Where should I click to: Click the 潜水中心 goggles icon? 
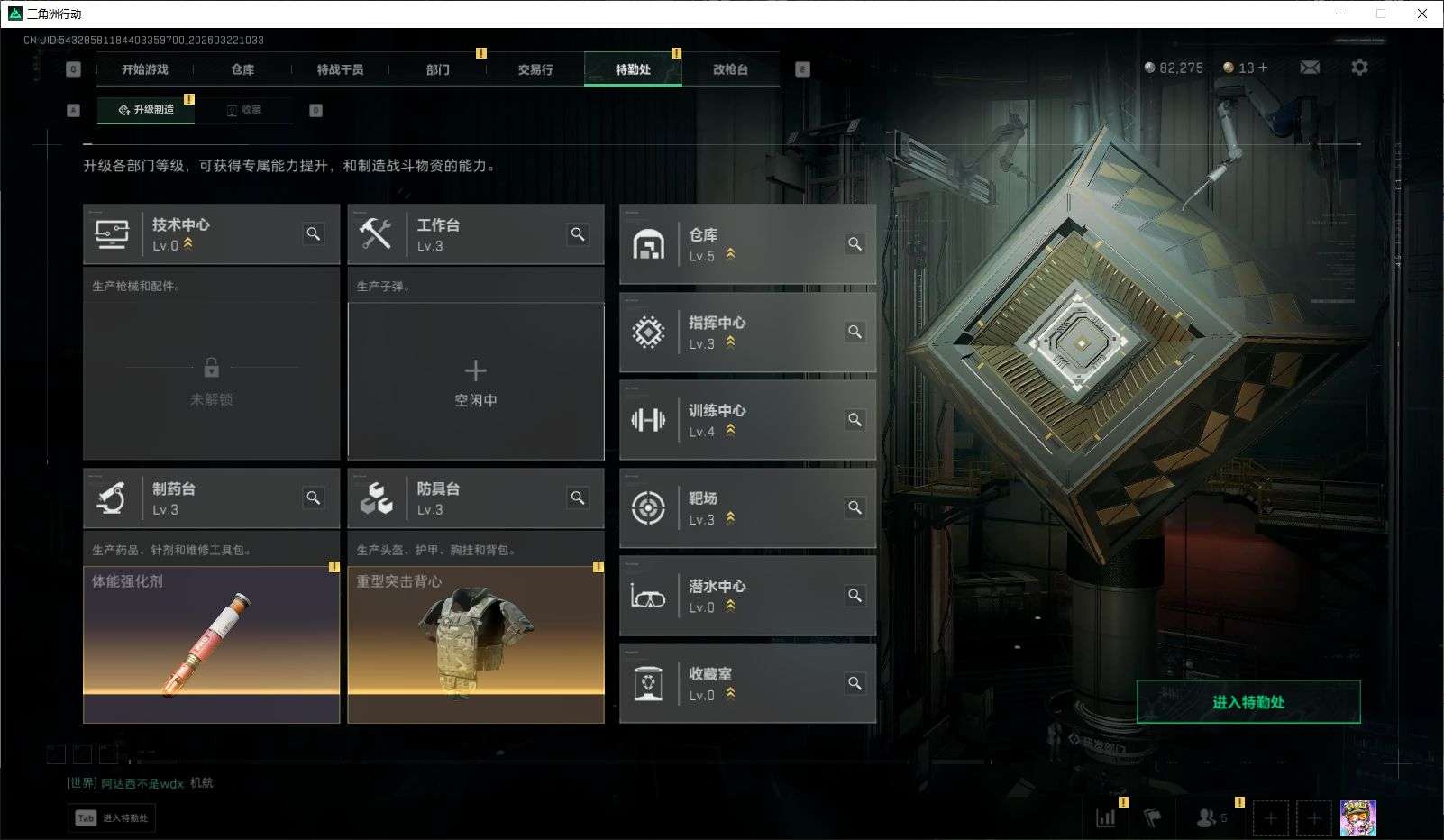point(648,596)
